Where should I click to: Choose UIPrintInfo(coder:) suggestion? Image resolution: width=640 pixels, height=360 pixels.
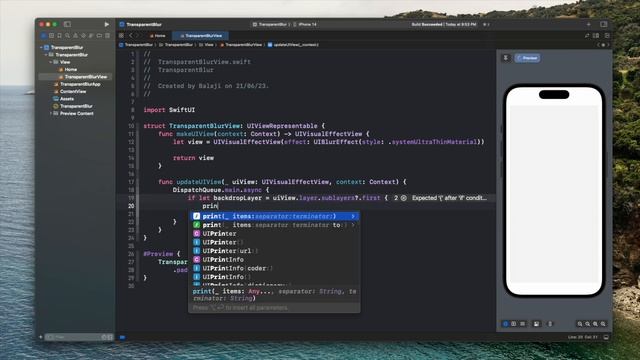coord(274,268)
